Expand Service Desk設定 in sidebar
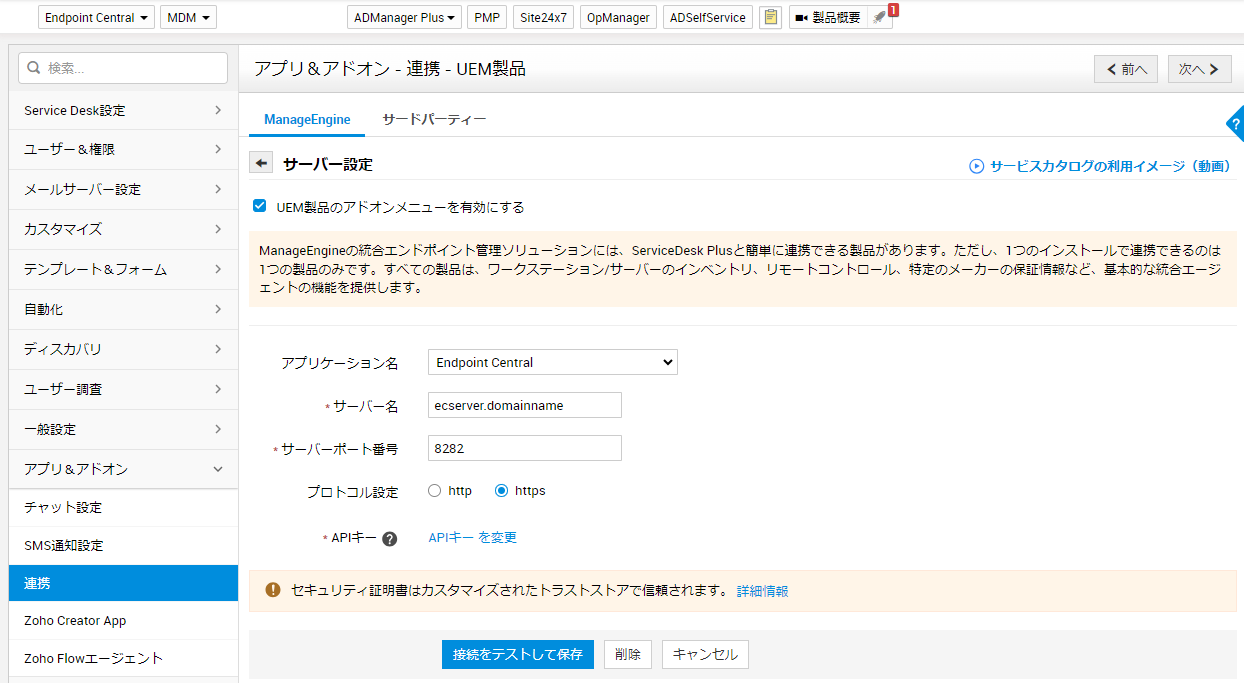 [x=123, y=110]
